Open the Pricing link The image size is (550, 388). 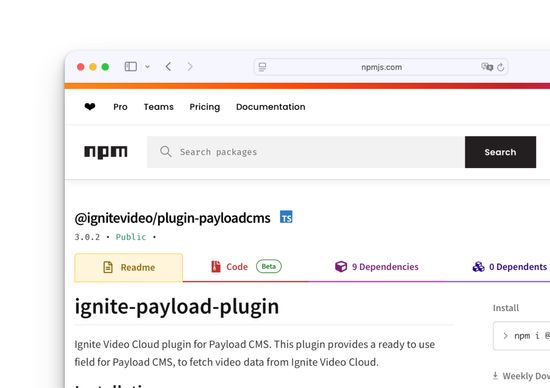coord(204,107)
